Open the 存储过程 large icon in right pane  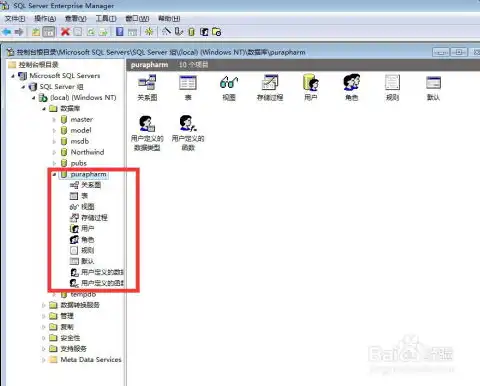tap(270, 88)
